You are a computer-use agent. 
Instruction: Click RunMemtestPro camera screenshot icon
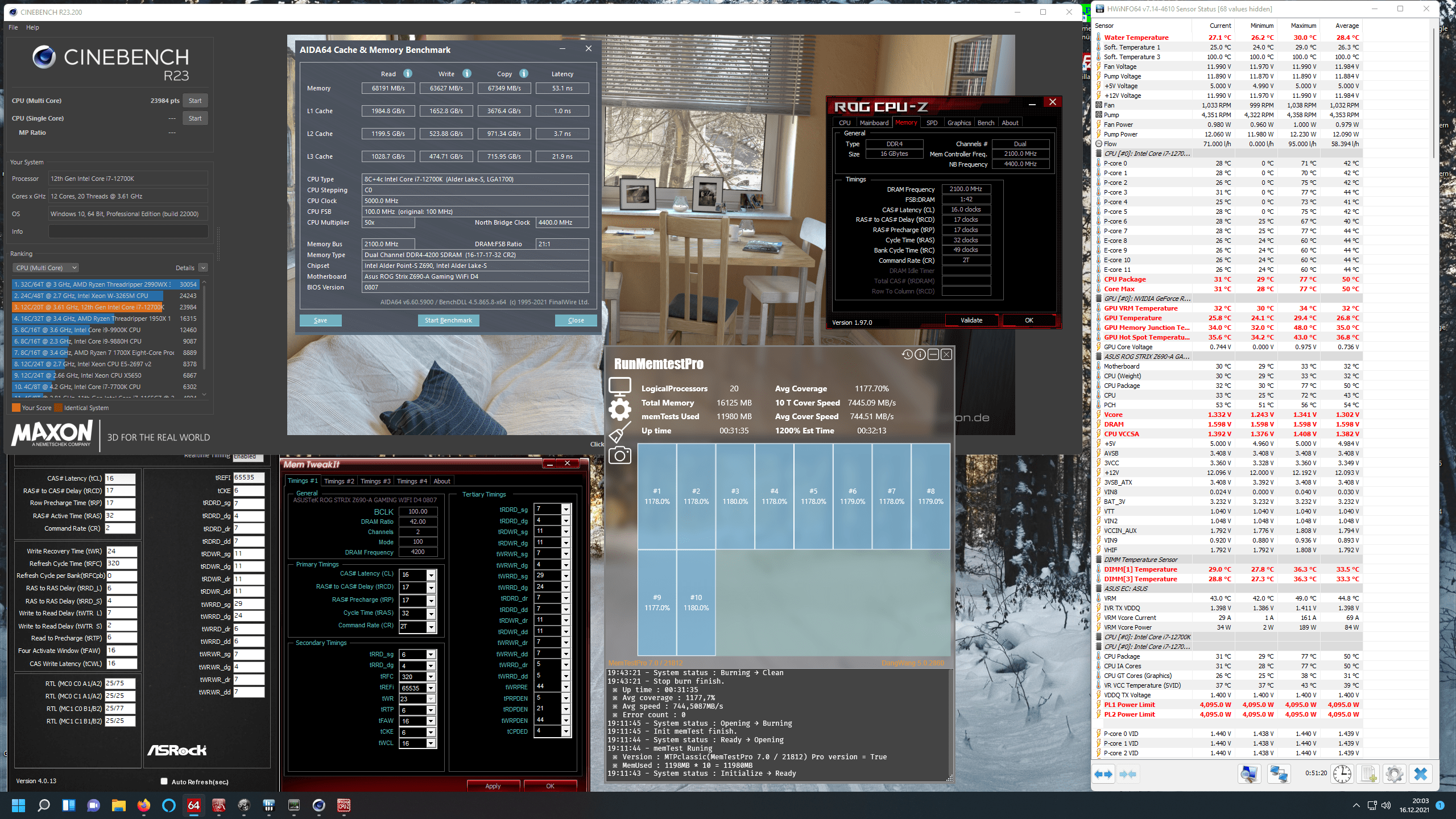point(619,456)
